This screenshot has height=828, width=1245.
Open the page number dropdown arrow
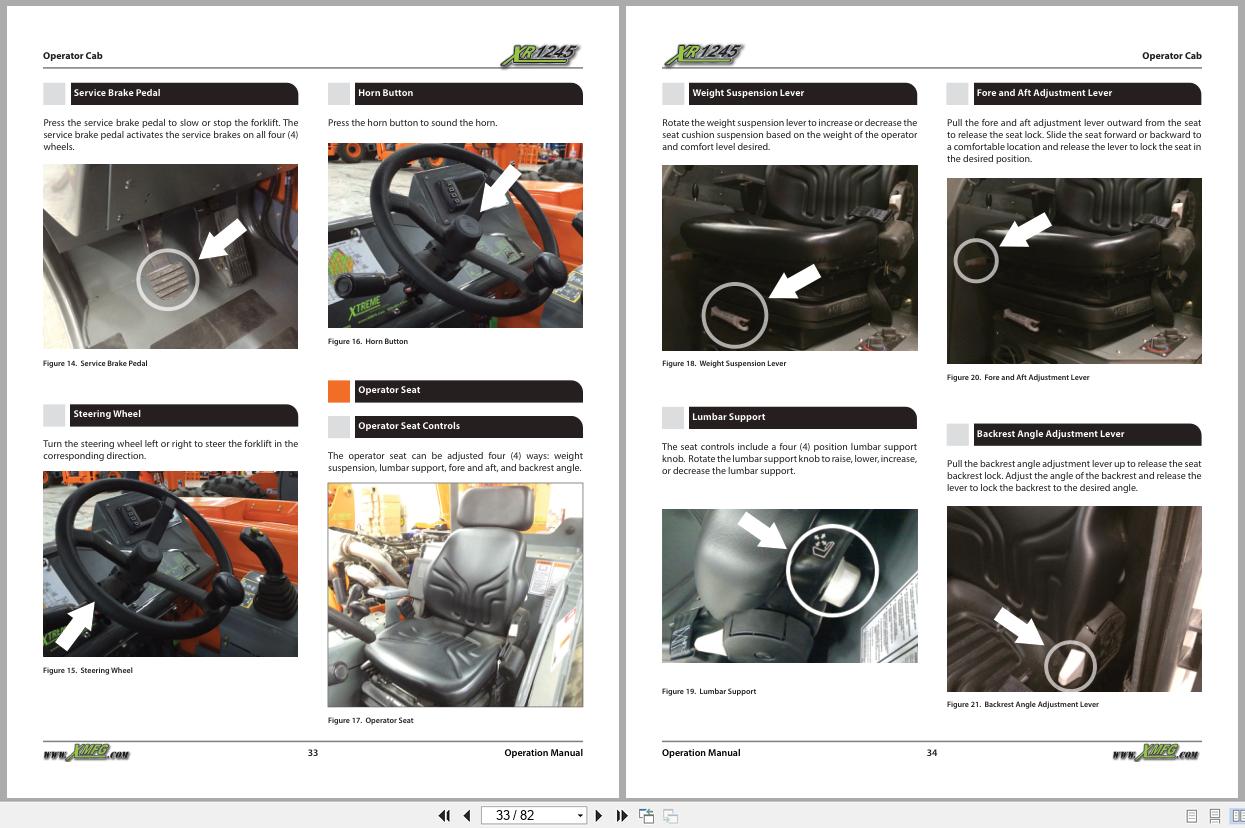pos(580,816)
